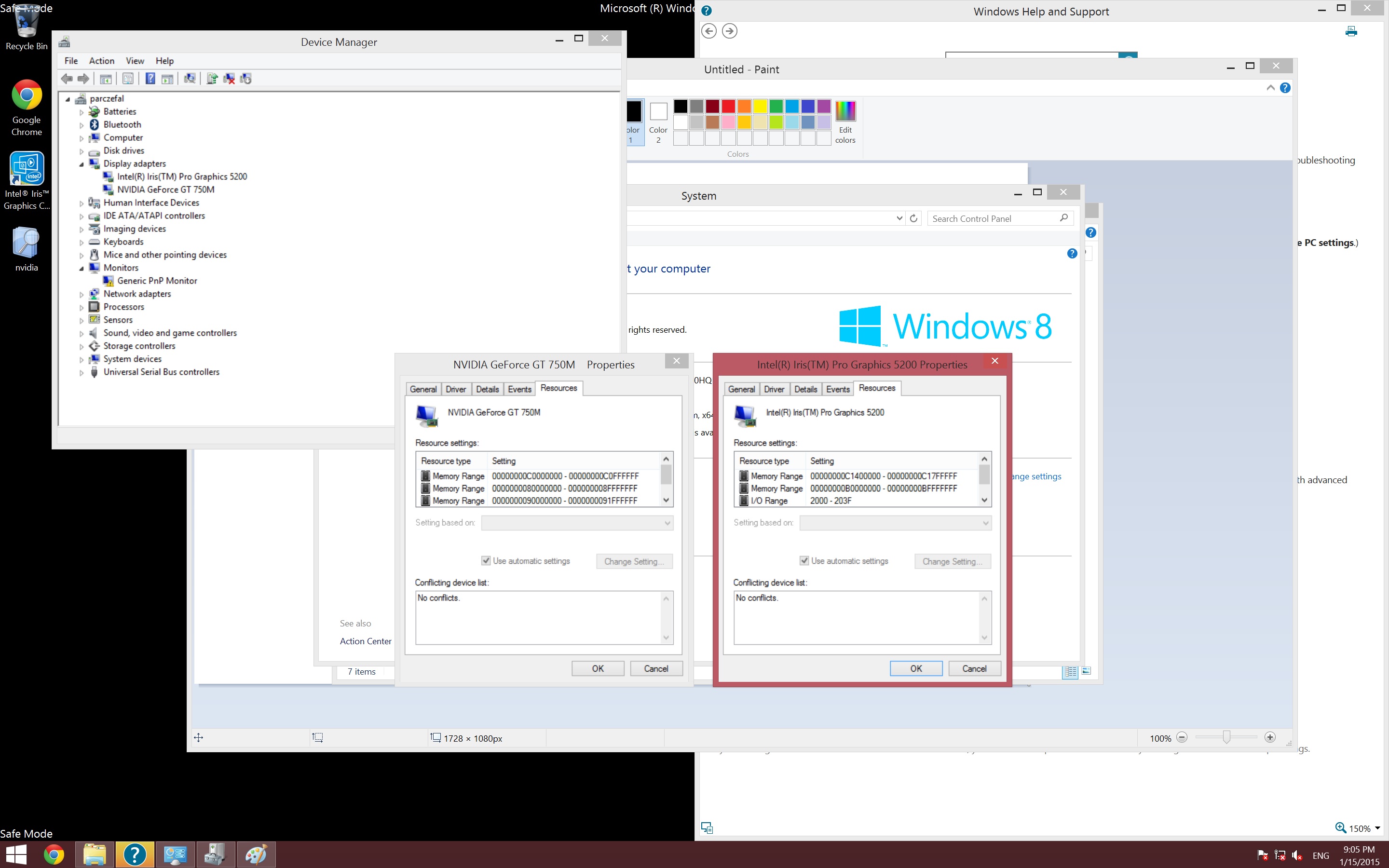Open the Action Center link
Image resolution: width=1389 pixels, height=868 pixels.
coord(366,641)
